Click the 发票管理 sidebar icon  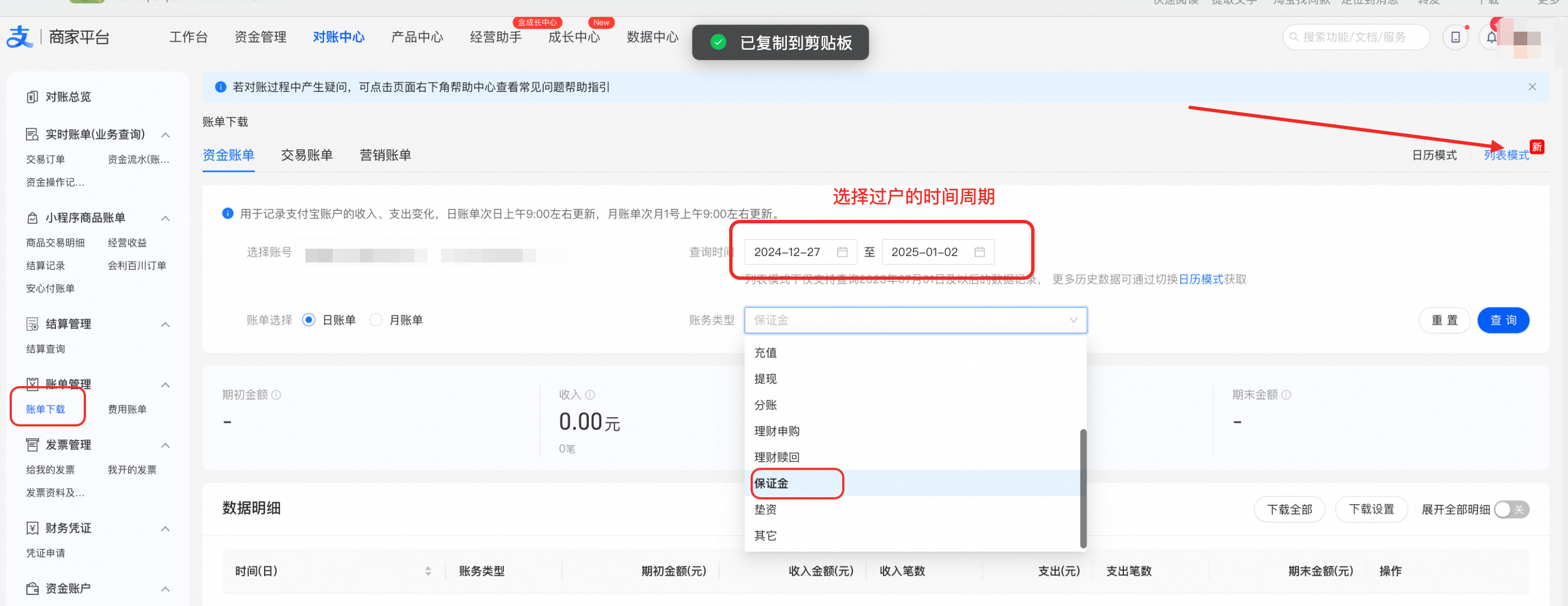(x=32, y=445)
